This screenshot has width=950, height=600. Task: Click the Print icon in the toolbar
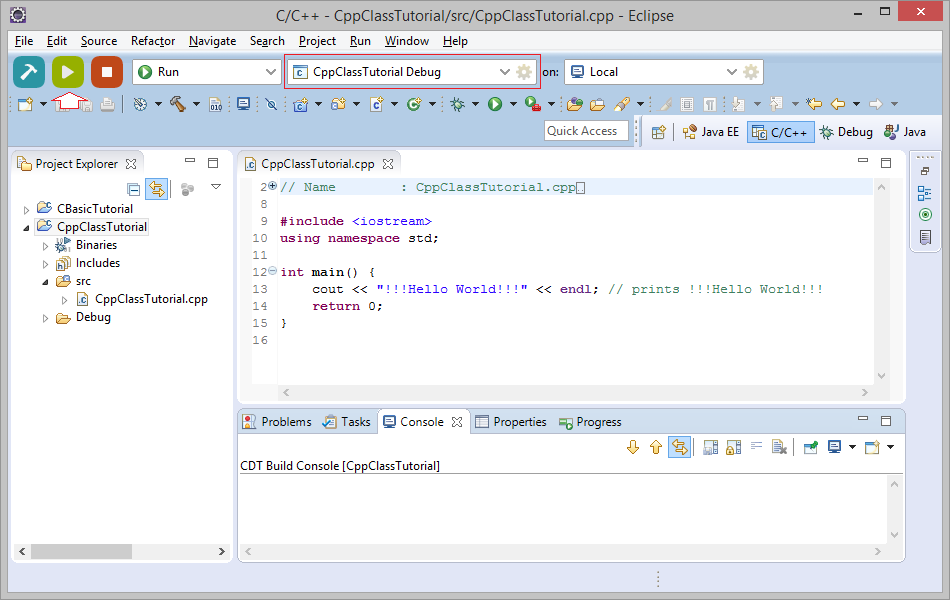pos(107,104)
